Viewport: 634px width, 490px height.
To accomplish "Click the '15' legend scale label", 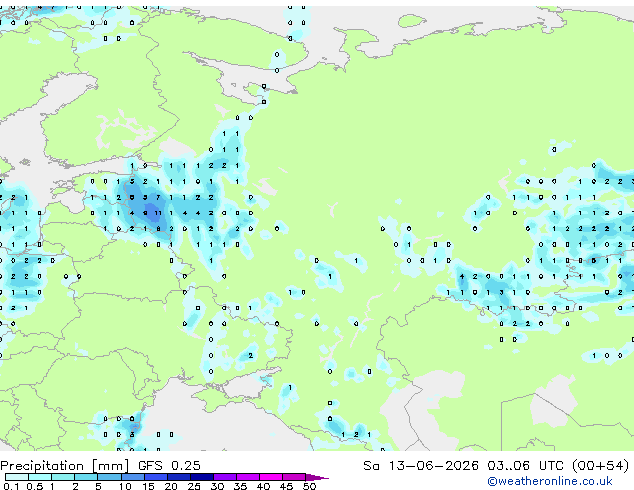I will pyautogui.click(x=148, y=486).
